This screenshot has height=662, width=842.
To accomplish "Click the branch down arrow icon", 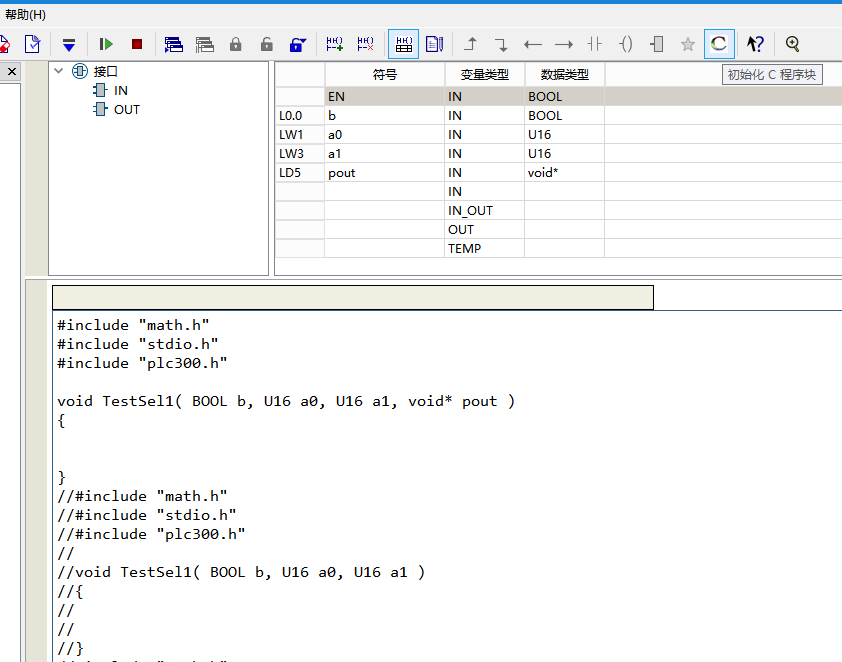I will [502, 44].
